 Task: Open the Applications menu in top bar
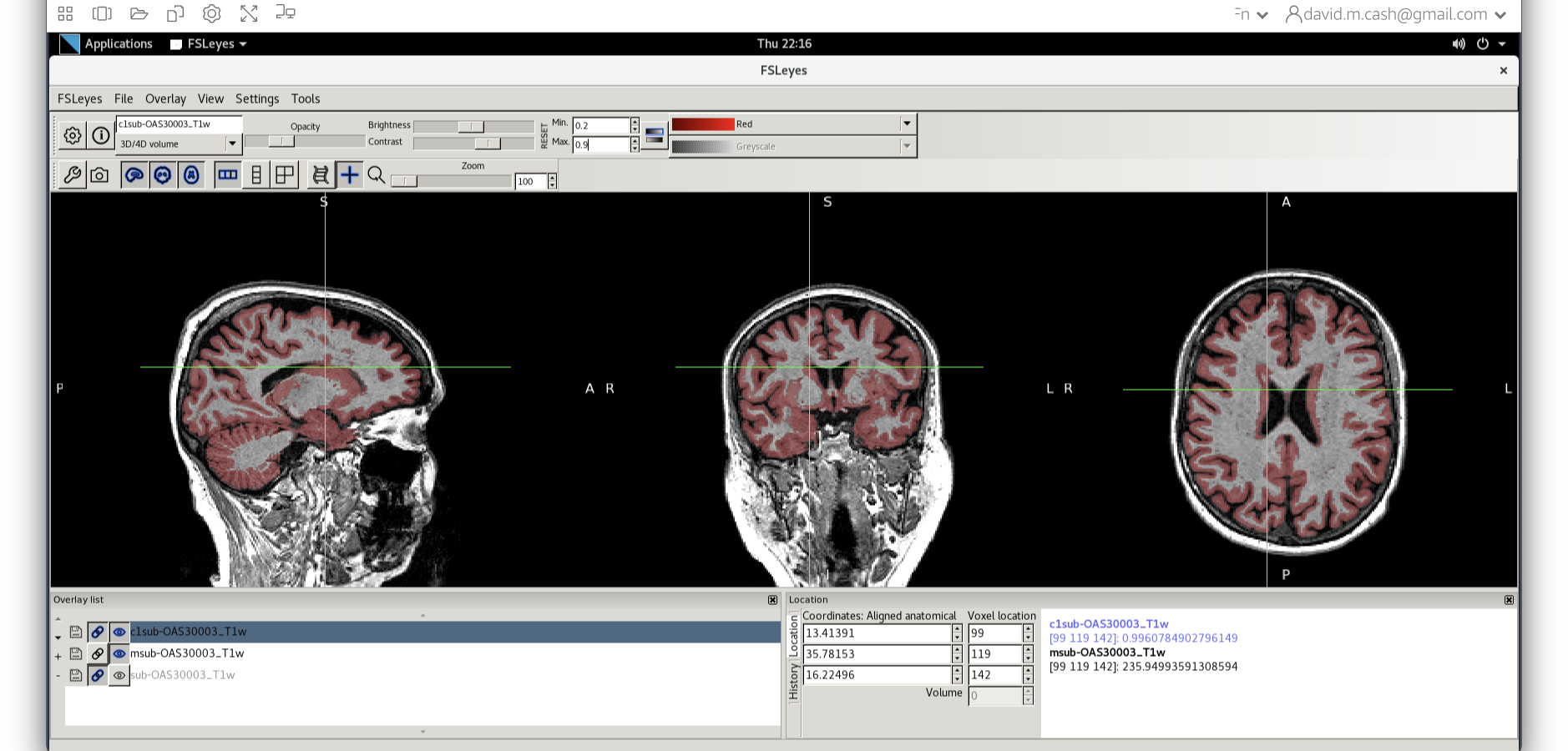click(119, 43)
